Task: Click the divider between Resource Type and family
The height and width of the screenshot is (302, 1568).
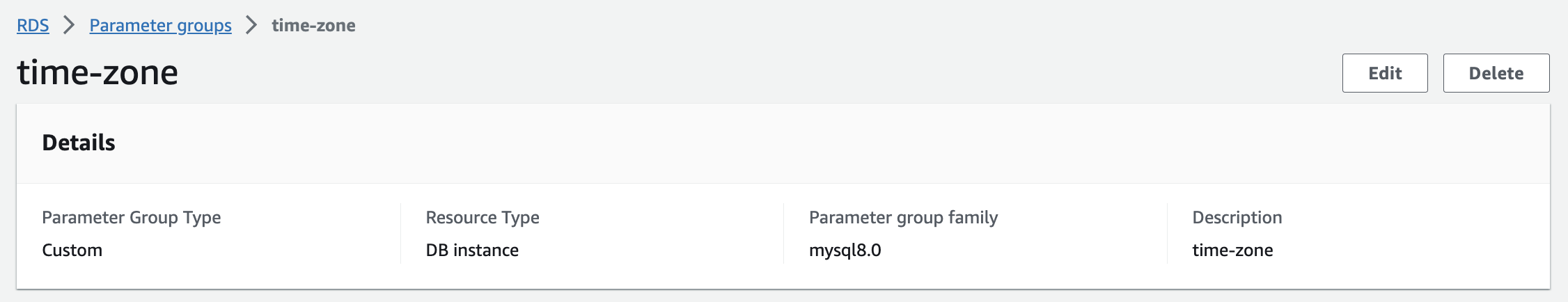Action: click(x=783, y=234)
